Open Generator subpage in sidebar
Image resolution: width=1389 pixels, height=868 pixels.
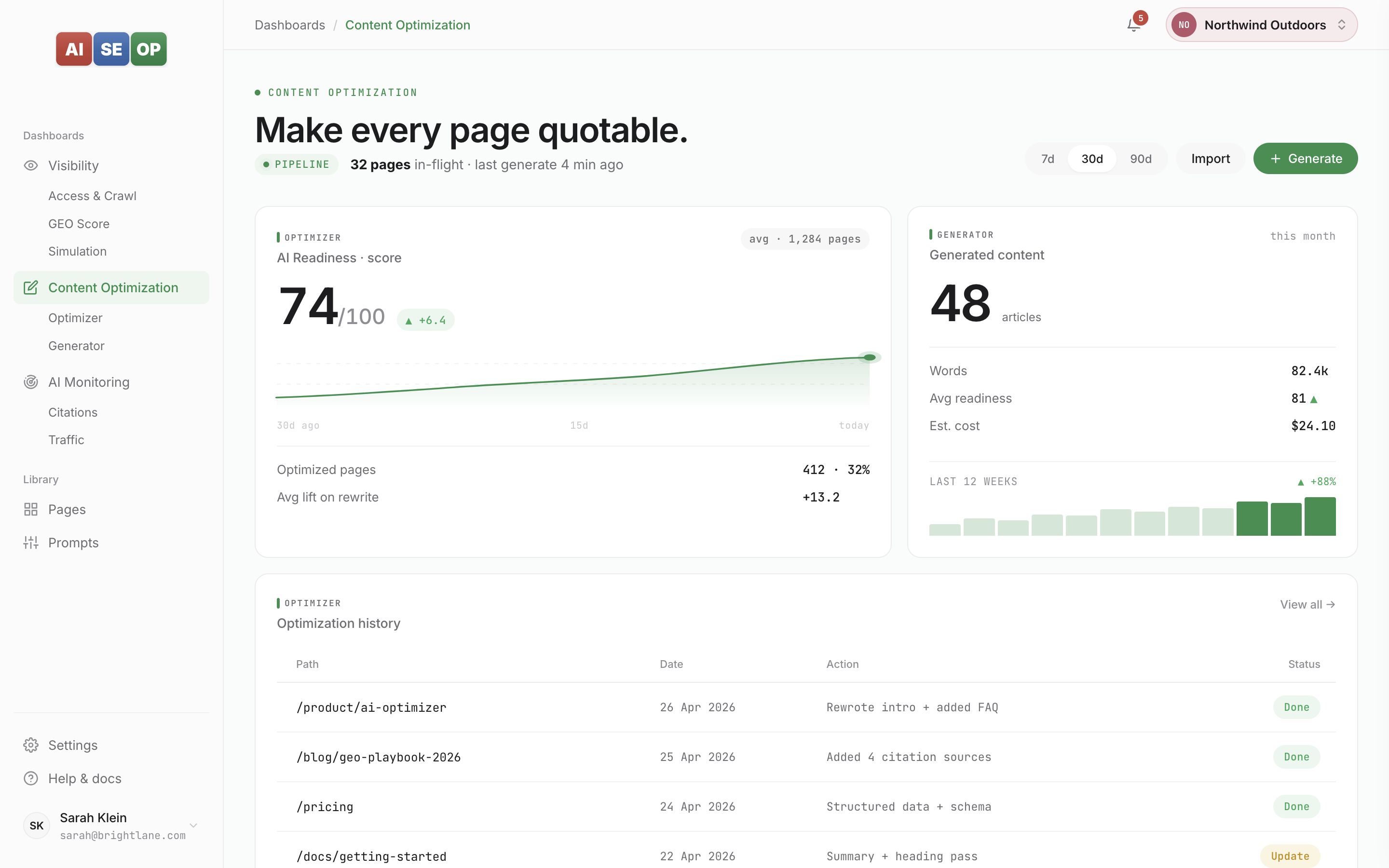pos(76,346)
